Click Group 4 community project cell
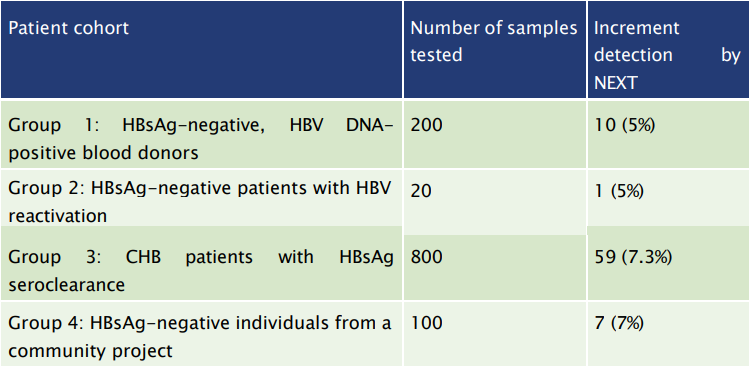This screenshot has height=370, width=749. pos(201,334)
